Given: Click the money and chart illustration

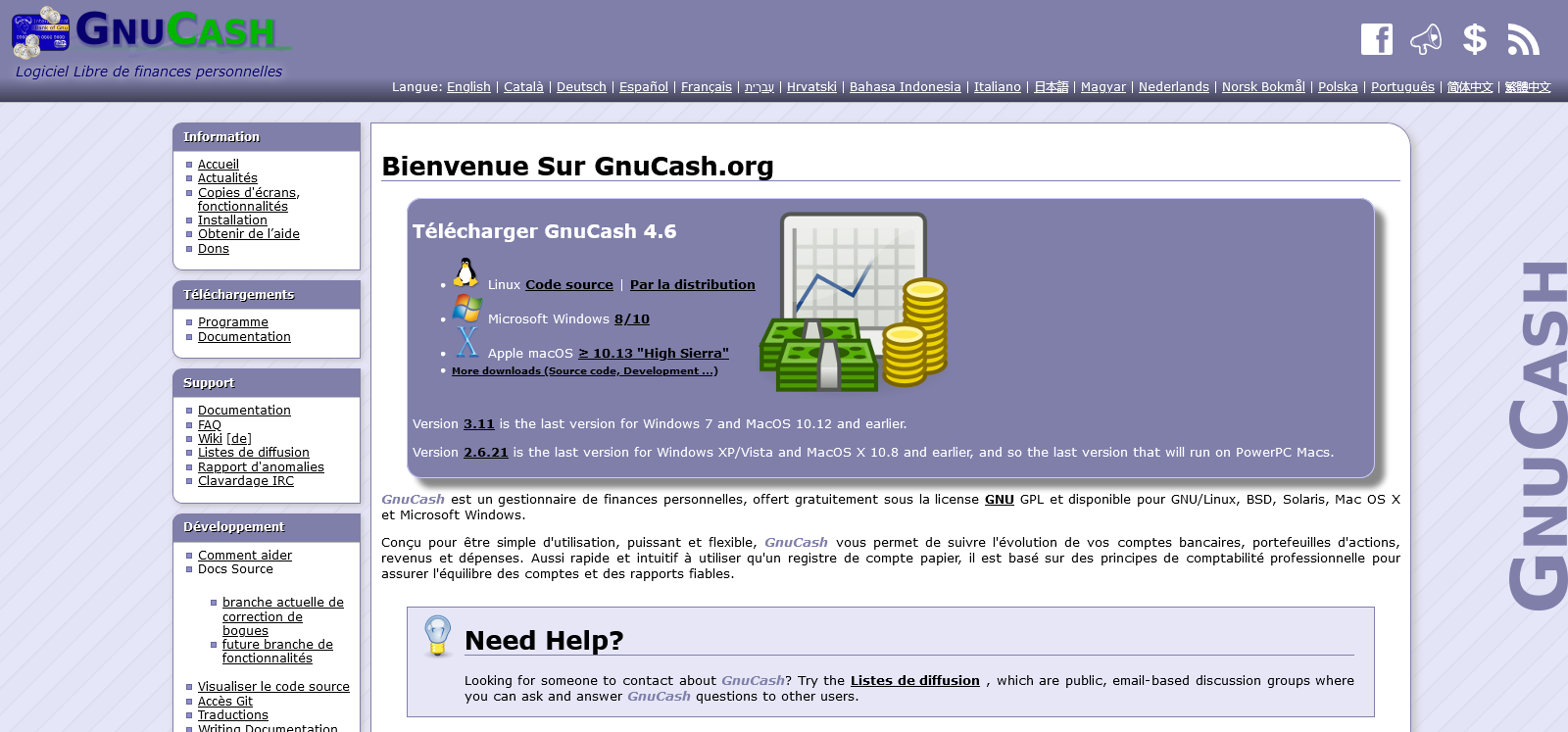Looking at the screenshot, I should pos(855,302).
